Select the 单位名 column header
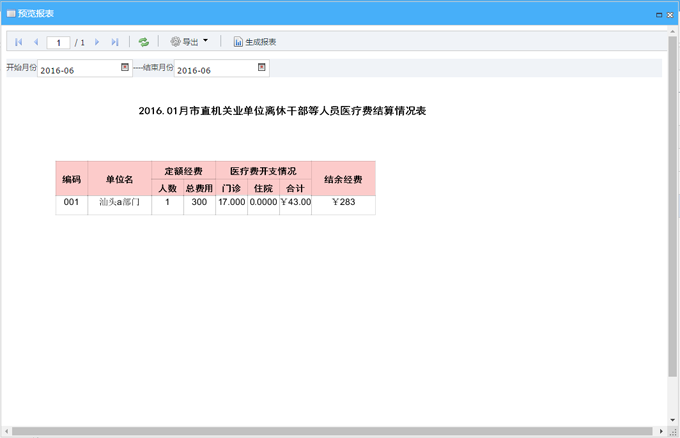 (x=120, y=179)
